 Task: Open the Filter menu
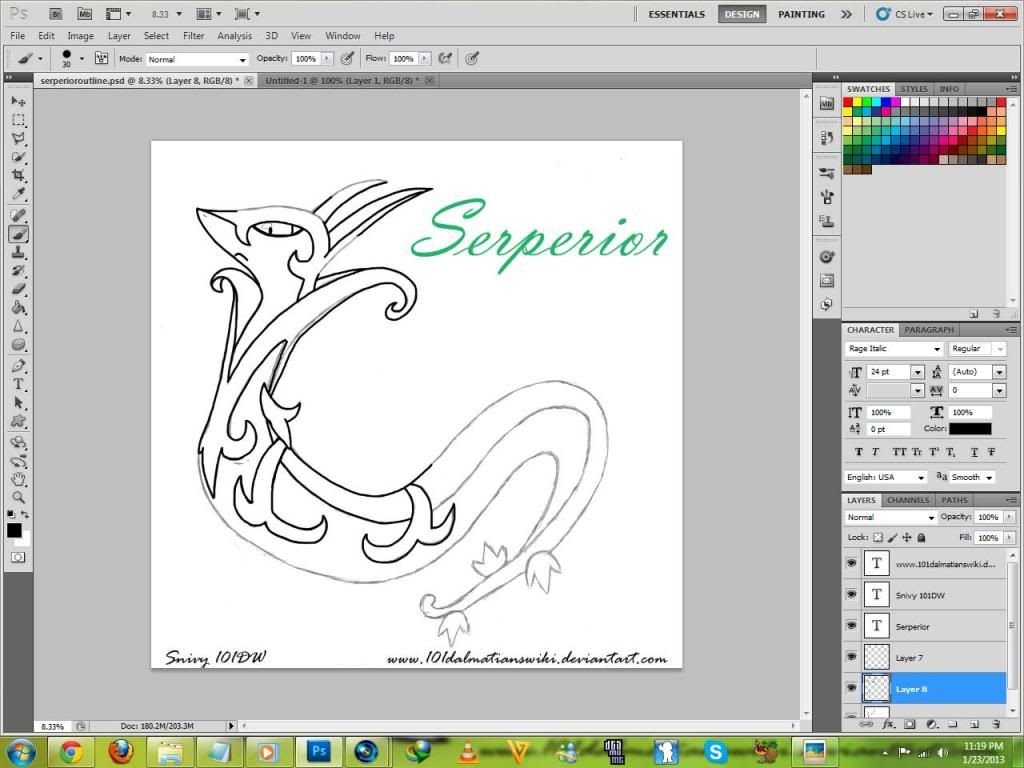point(193,36)
